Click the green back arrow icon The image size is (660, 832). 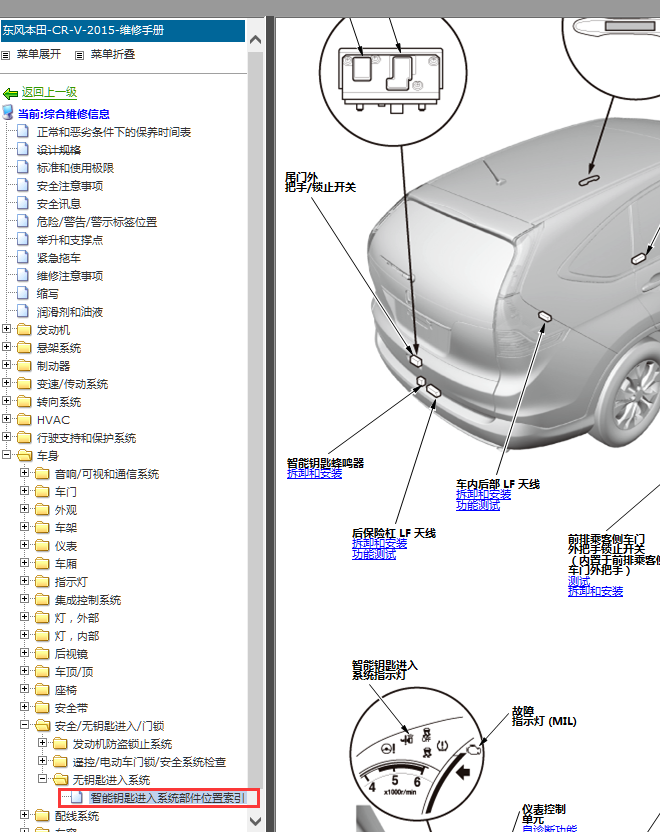[10, 94]
